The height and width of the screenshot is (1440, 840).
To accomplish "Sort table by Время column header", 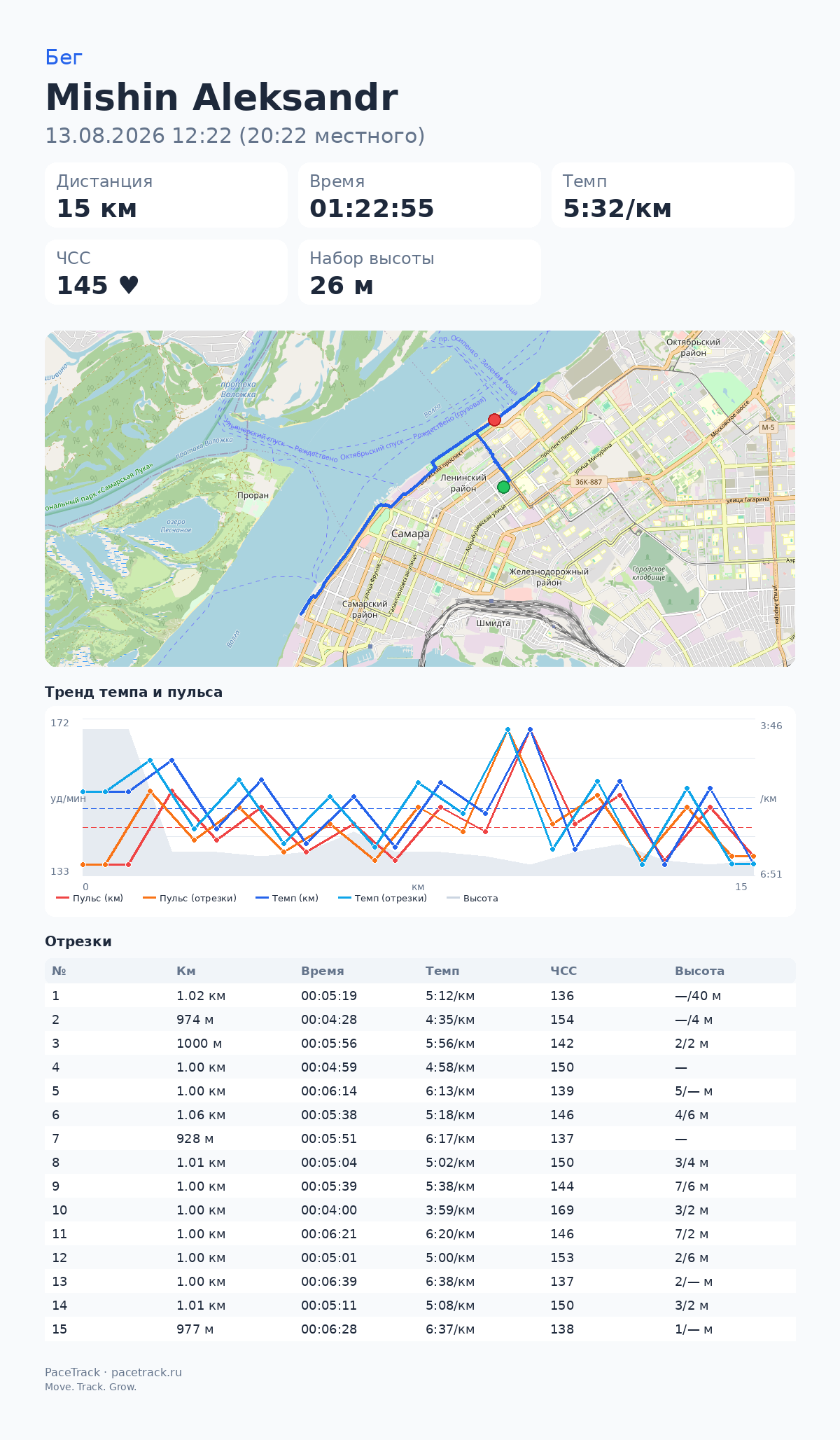I will coord(323,971).
